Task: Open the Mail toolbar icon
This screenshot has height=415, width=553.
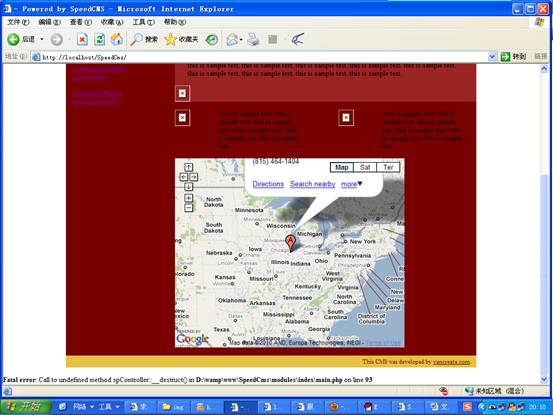Action: point(232,39)
